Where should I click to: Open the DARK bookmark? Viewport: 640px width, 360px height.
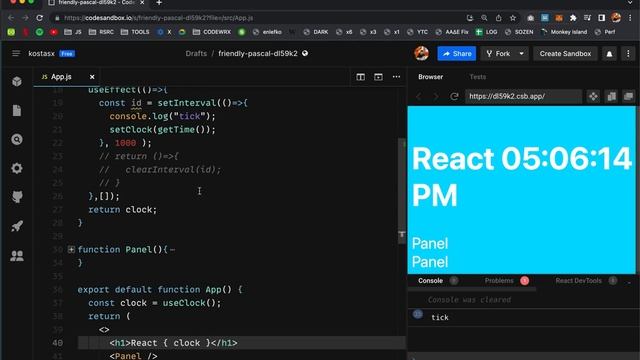tap(316, 32)
